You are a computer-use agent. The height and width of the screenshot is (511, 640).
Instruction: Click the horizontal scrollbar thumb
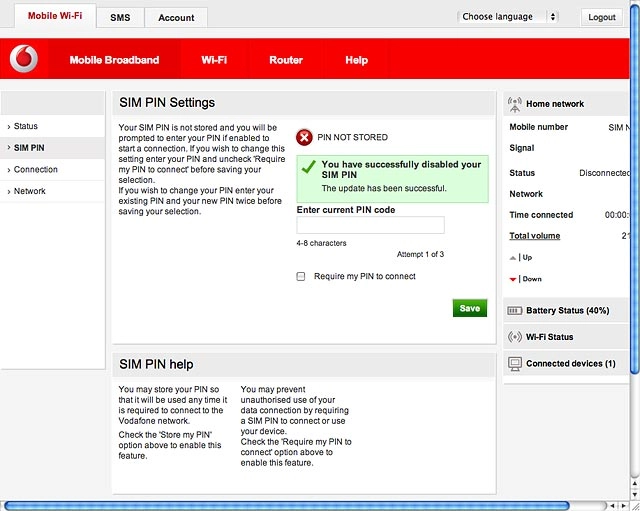coord(286,506)
